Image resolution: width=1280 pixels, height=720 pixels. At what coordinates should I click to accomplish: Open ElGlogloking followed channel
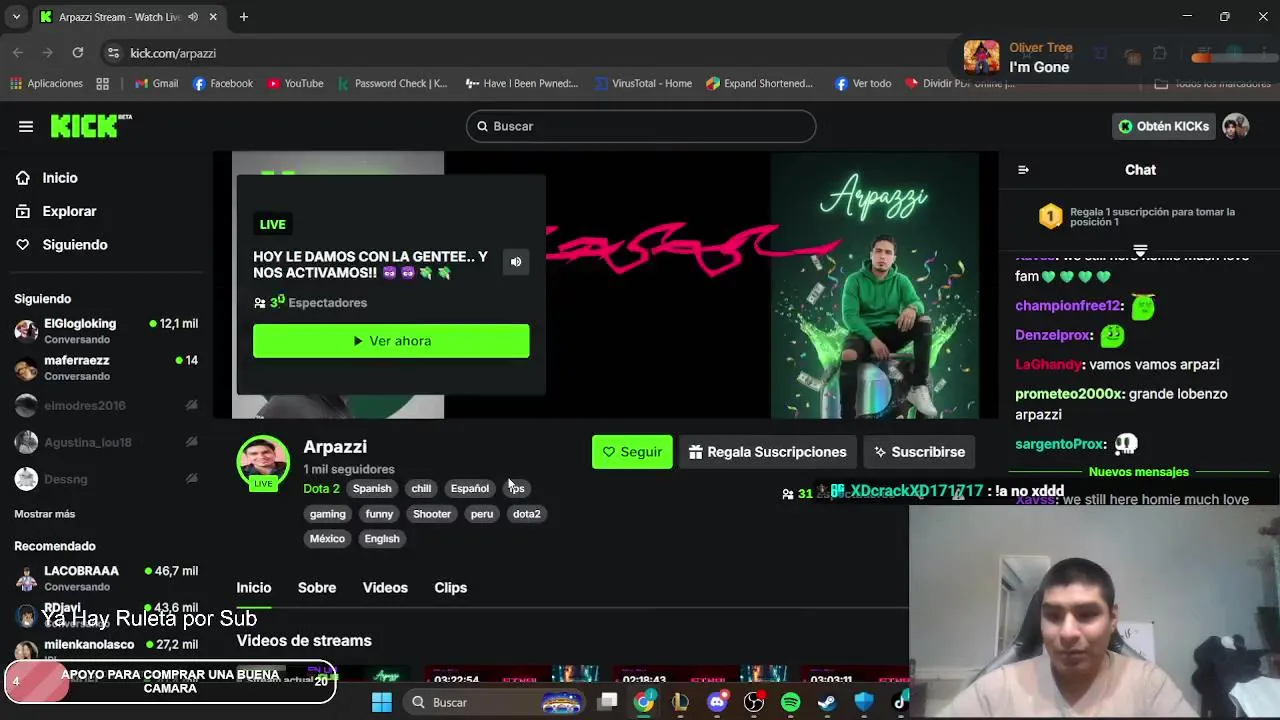(106, 331)
